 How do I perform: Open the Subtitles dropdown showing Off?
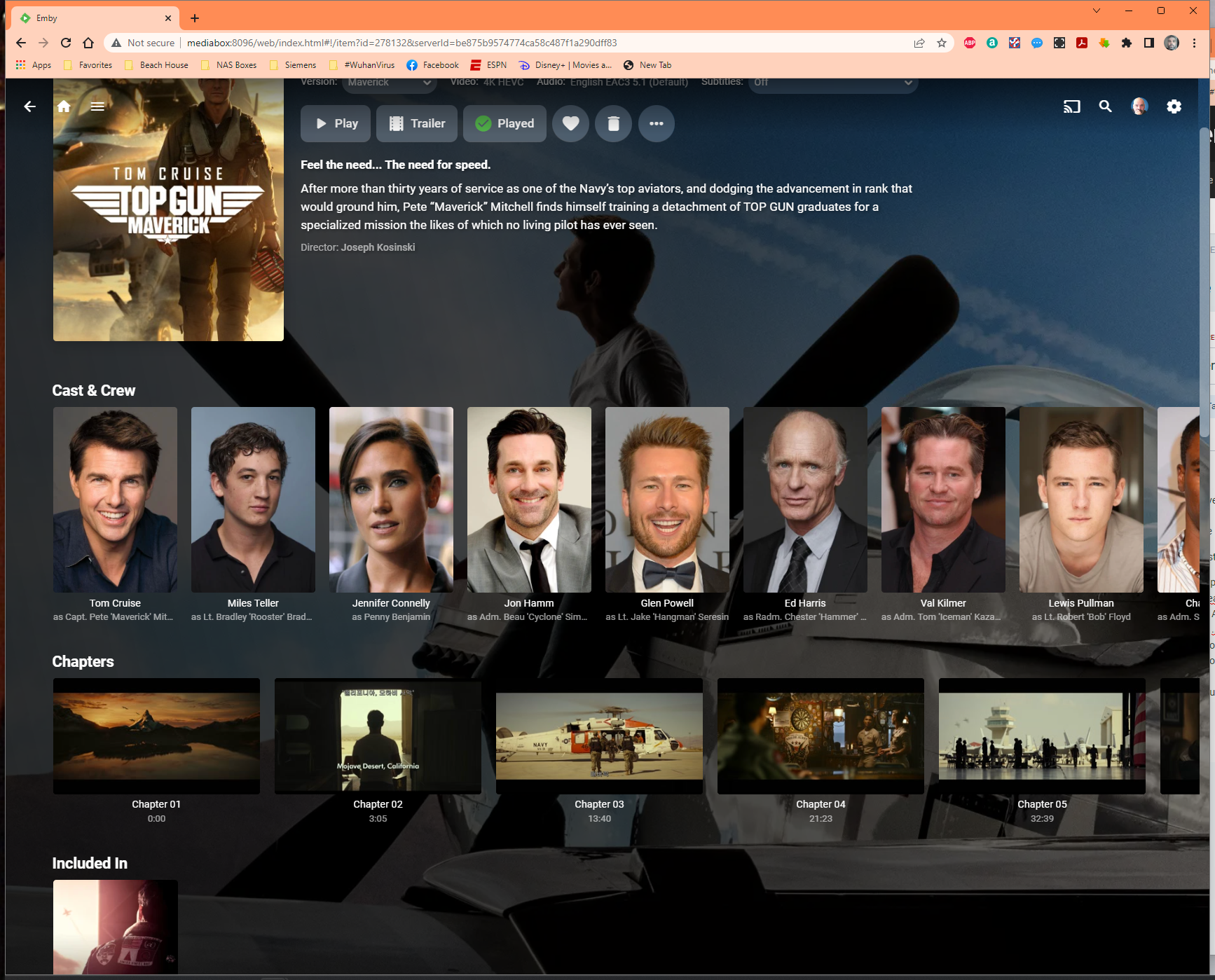[x=832, y=83]
